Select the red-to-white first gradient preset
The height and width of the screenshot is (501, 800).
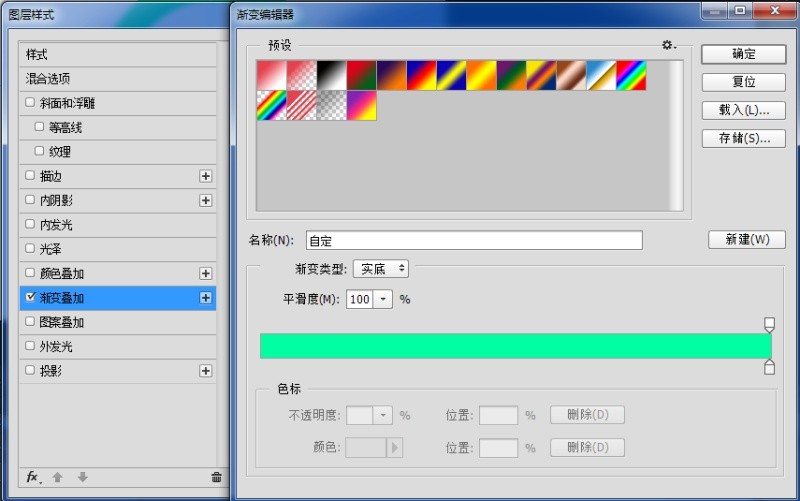tap(271, 76)
